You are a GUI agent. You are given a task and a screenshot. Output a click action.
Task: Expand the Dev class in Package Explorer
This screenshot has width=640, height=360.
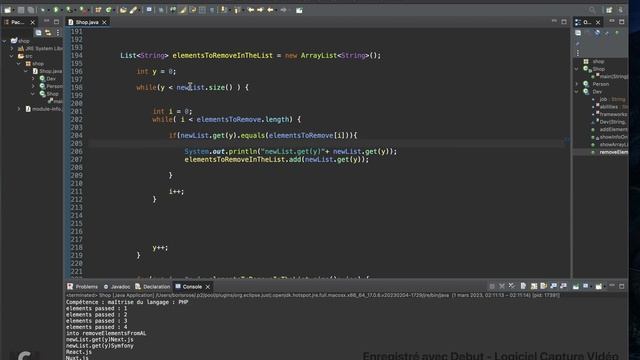point(34,78)
